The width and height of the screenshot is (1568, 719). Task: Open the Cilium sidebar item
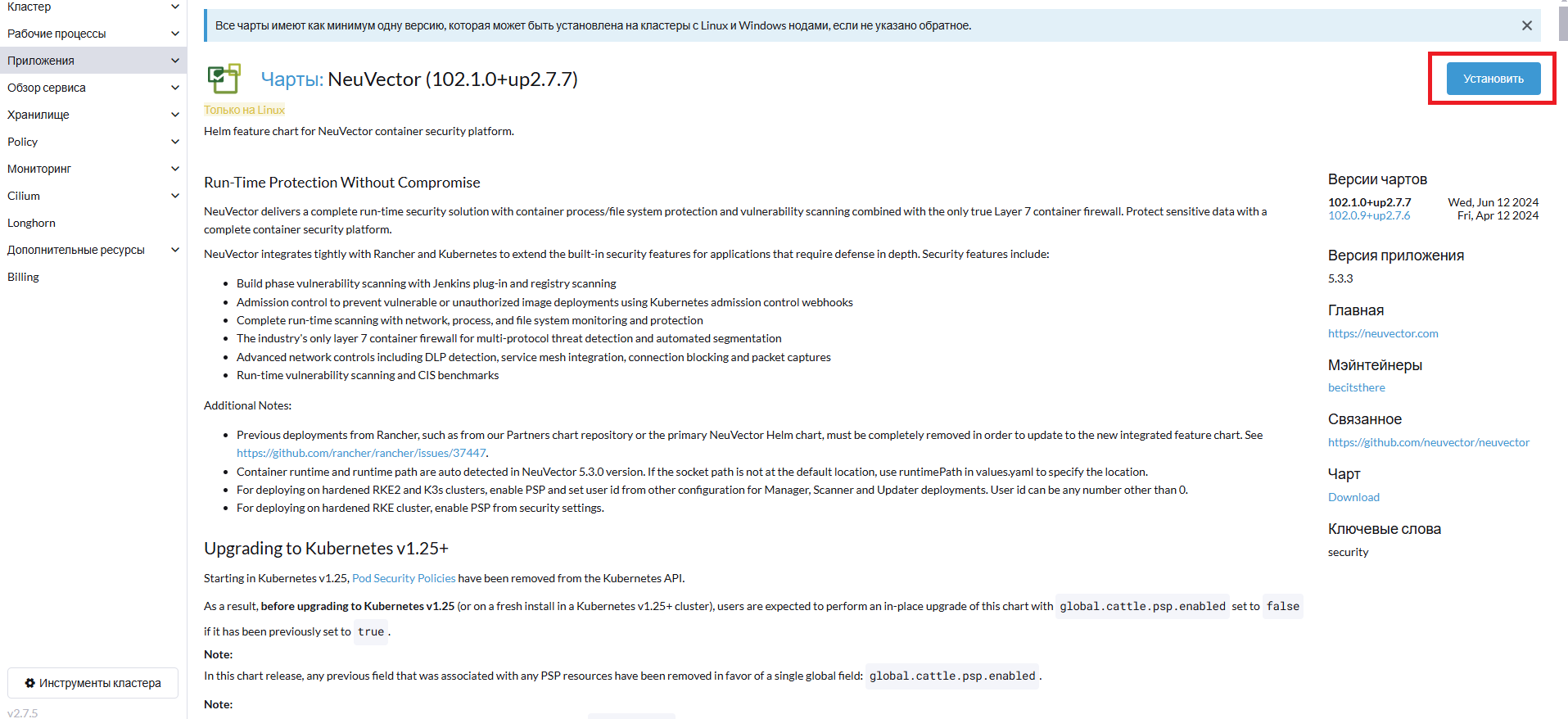[24, 196]
